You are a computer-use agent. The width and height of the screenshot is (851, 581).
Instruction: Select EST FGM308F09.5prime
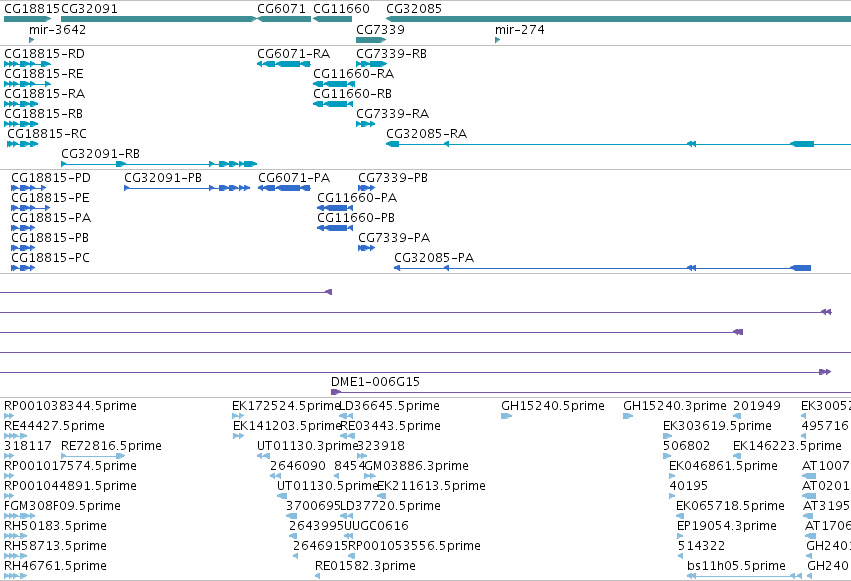[62, 506]
